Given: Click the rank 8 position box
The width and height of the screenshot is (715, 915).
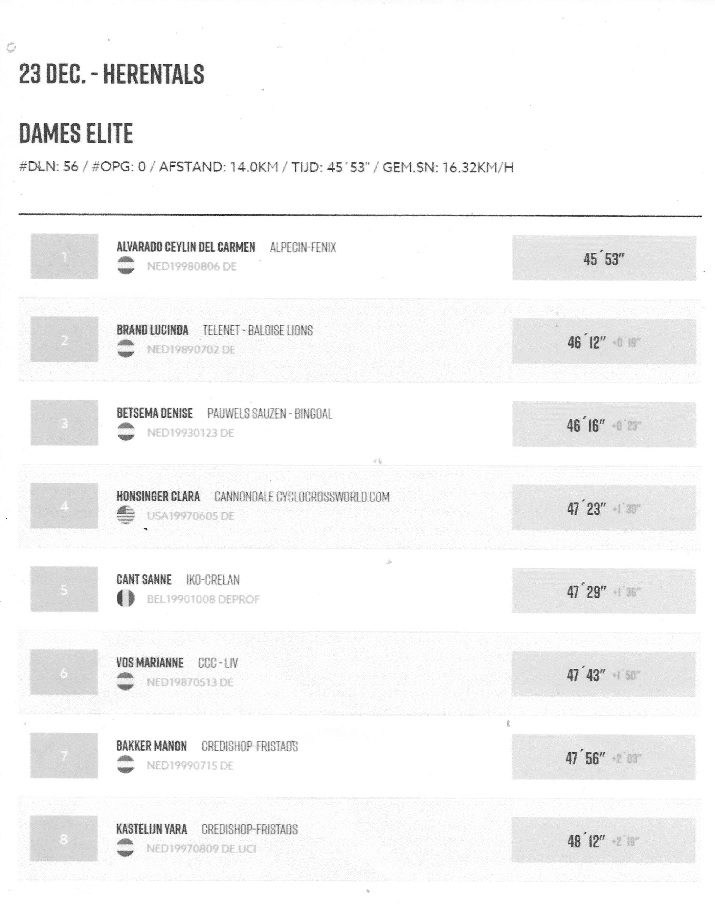Looking at the screenshot, I should click(x=64, y=839).
